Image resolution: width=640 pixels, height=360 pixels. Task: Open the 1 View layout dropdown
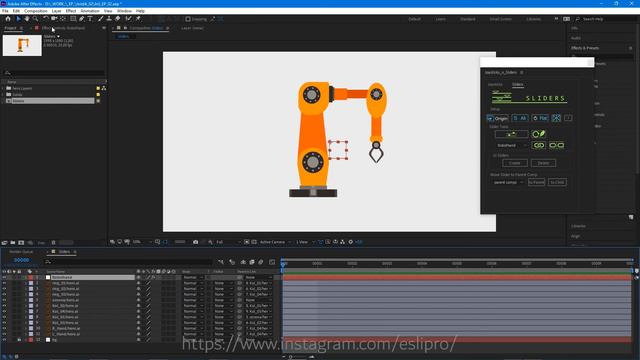click(x=304, y=242)
